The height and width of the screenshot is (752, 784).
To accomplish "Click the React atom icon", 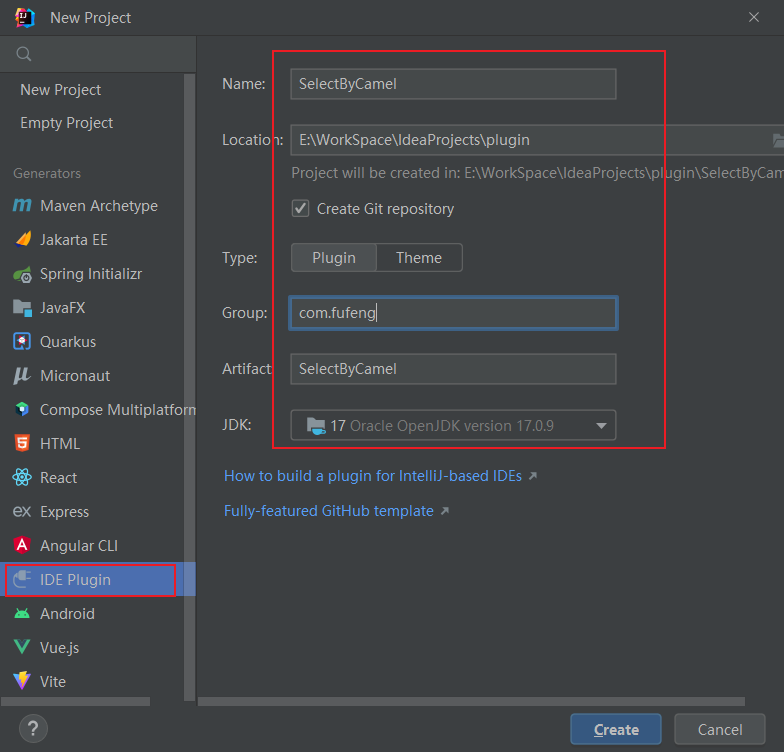I will click(22, 477).
